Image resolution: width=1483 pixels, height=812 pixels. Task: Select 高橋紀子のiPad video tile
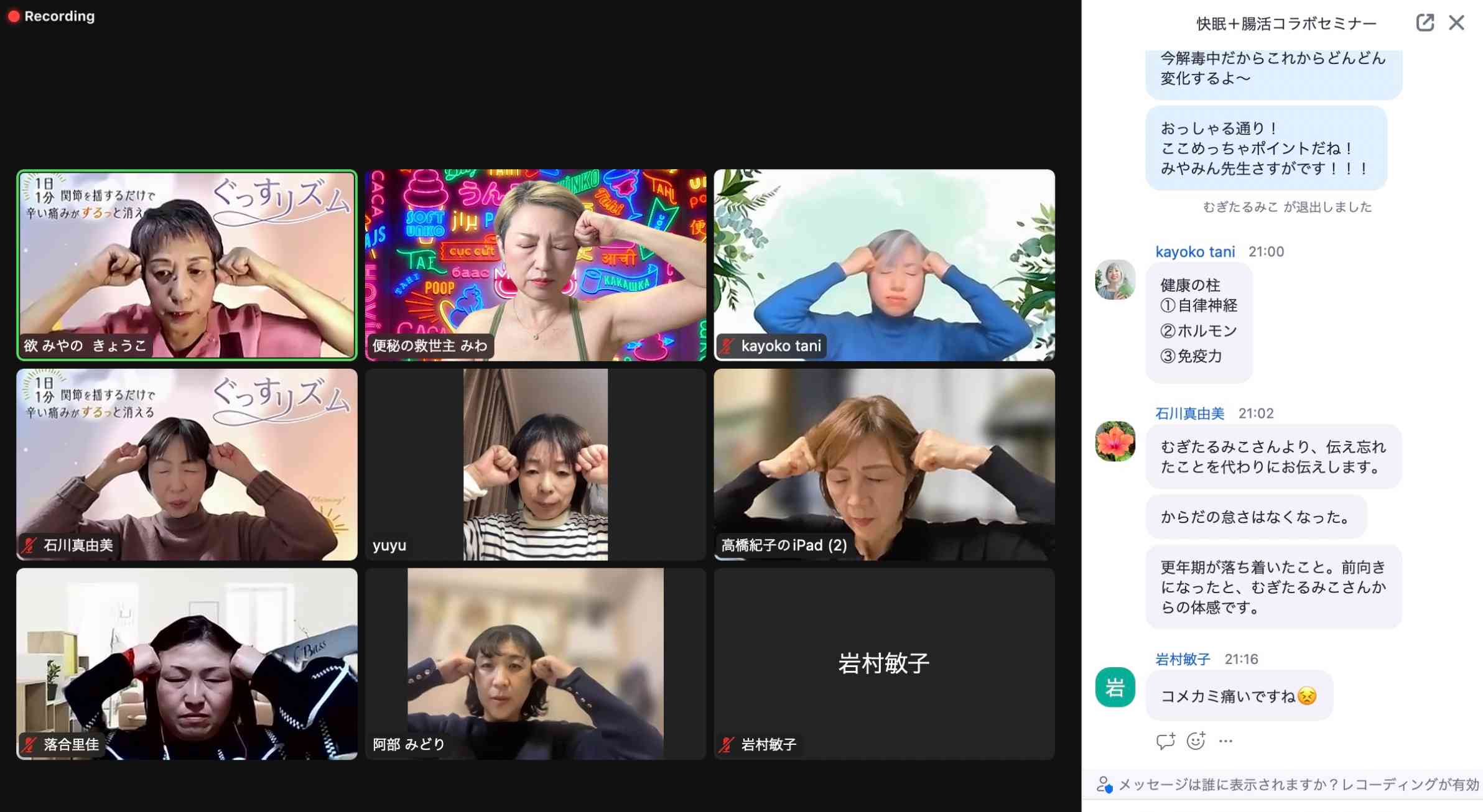(x=884, y=464)
